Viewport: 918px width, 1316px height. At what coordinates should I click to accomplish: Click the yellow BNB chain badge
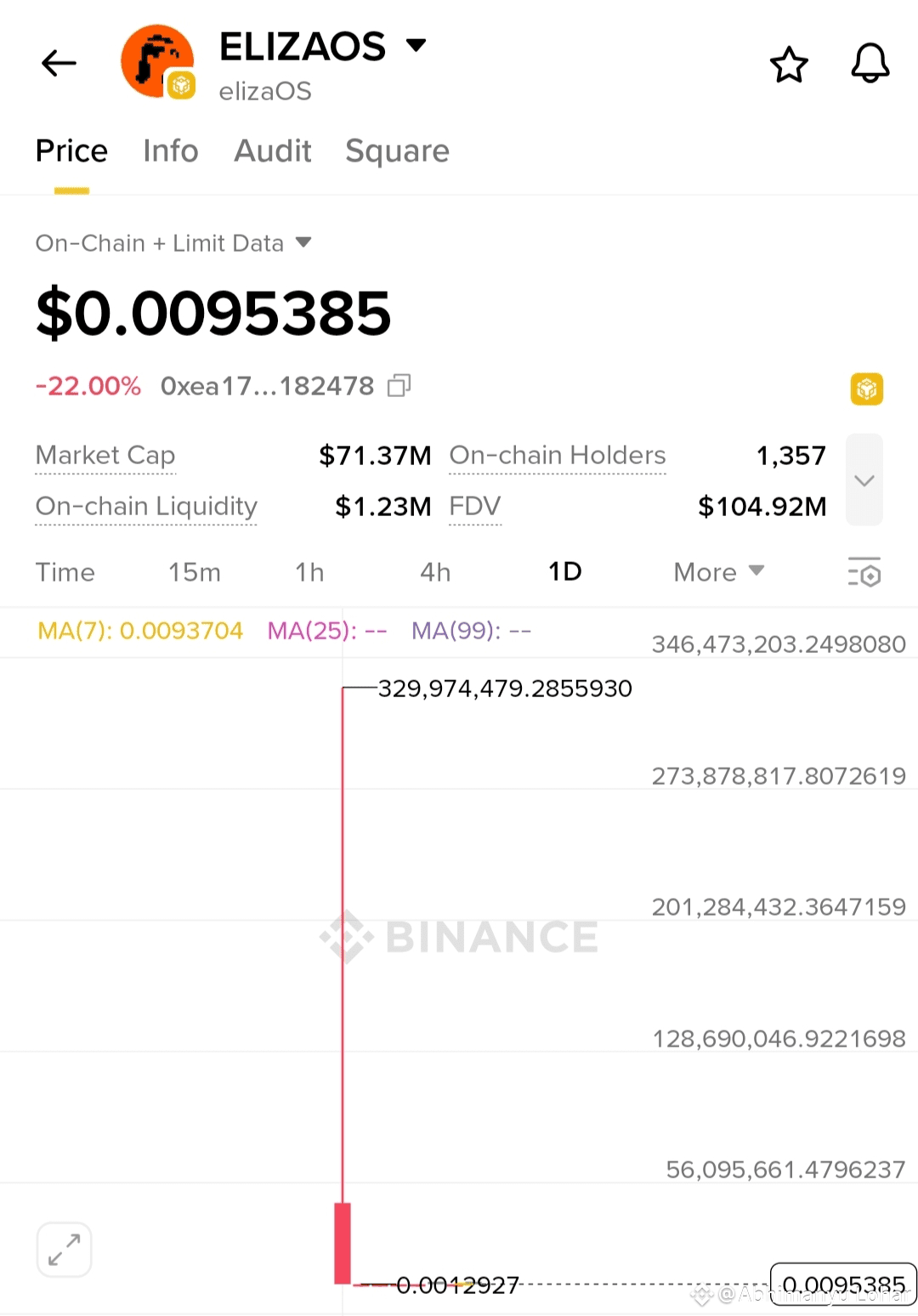click(866, 389)
